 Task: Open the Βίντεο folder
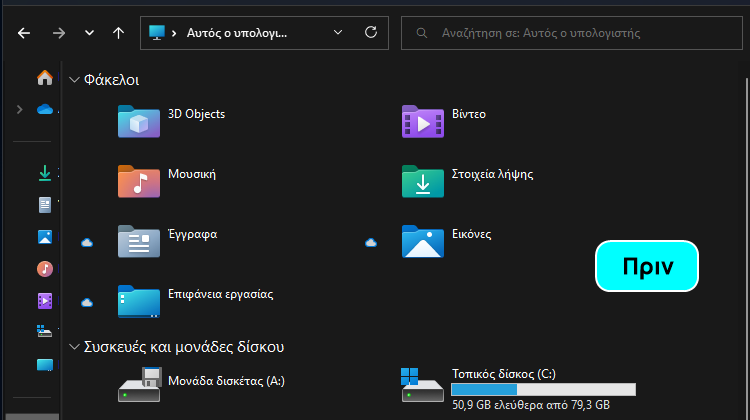pos(444,121)
